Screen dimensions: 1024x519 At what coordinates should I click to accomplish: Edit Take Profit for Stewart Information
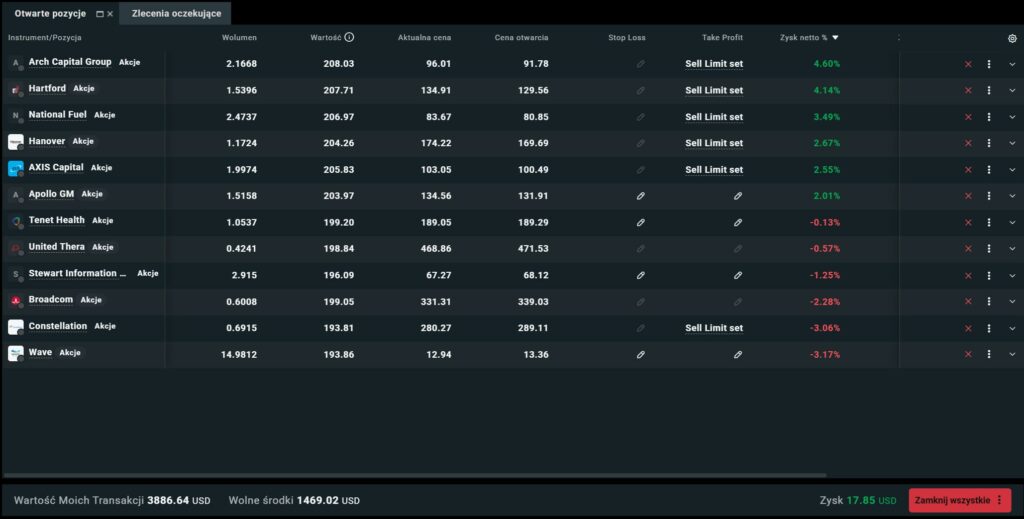[738, 275]
